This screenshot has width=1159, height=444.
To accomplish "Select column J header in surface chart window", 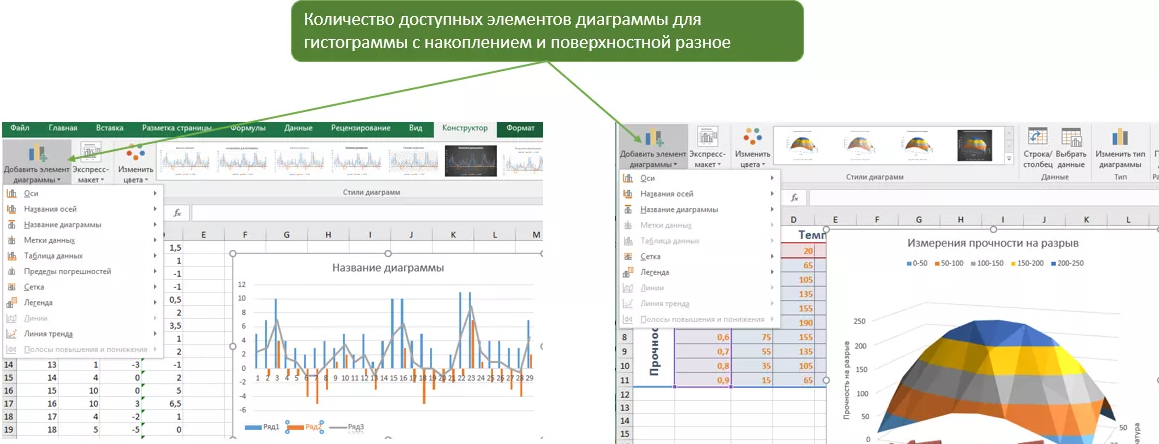I will pyautogui.click(x=1044, y=220).
